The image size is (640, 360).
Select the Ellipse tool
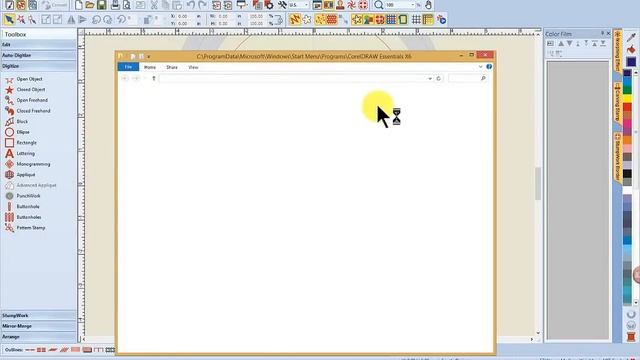click(x=17, y=132)
